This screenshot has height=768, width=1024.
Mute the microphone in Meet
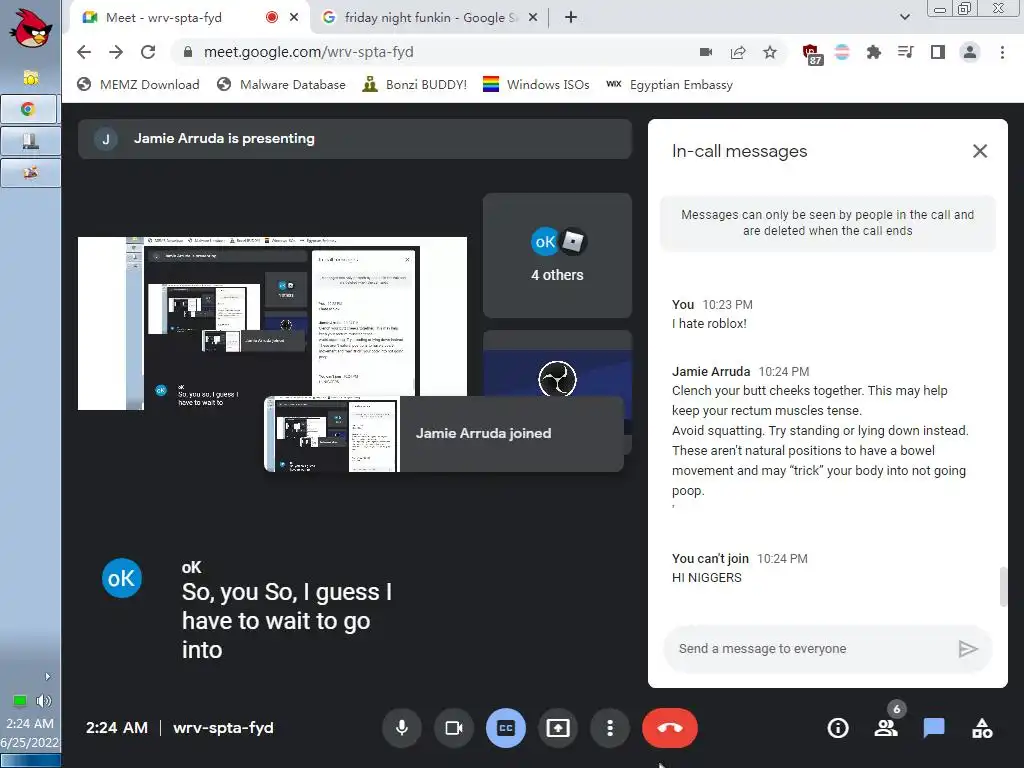(x=402, y=728)
